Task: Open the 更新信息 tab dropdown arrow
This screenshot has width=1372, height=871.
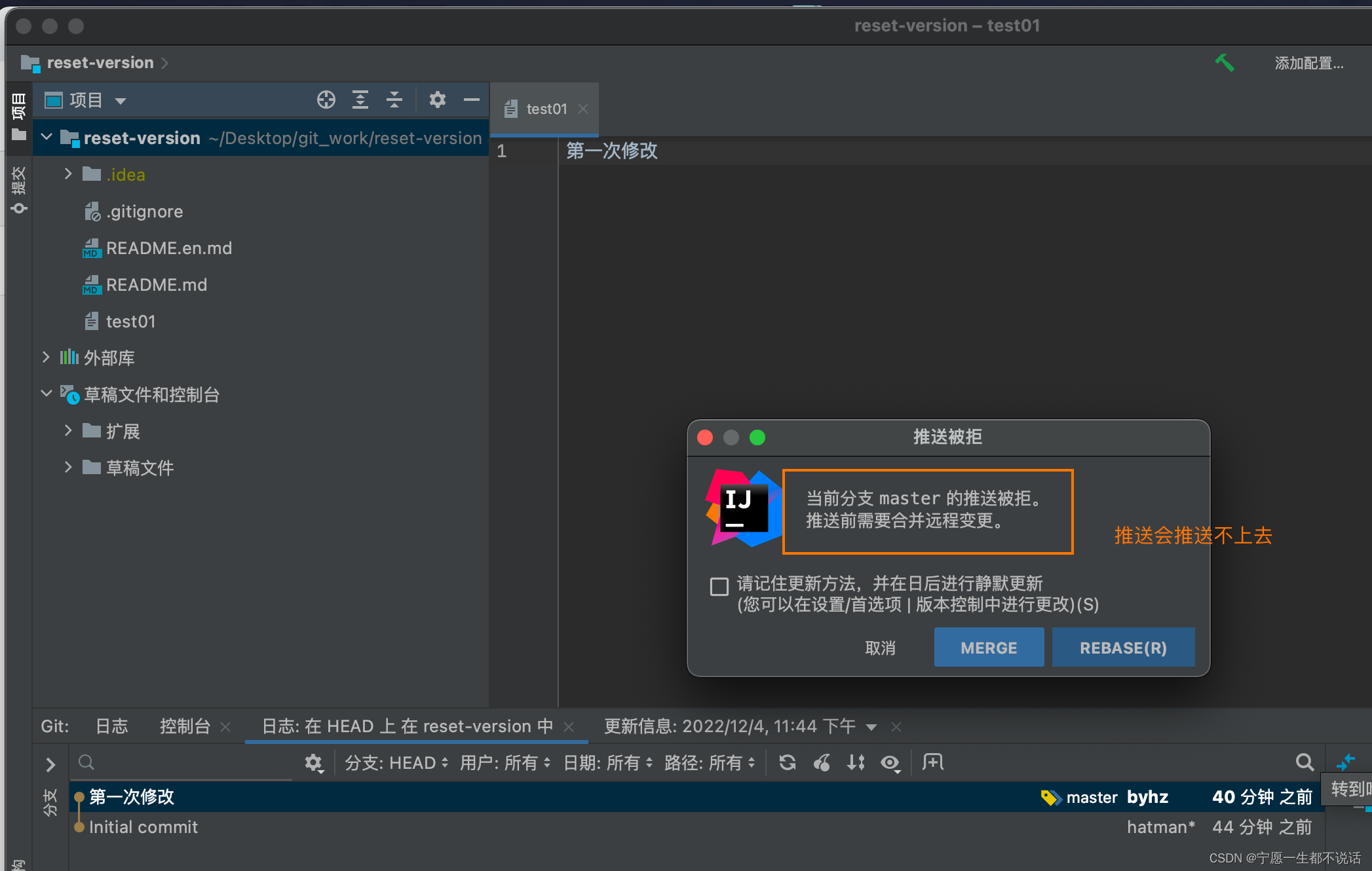Action: point(871,728)
